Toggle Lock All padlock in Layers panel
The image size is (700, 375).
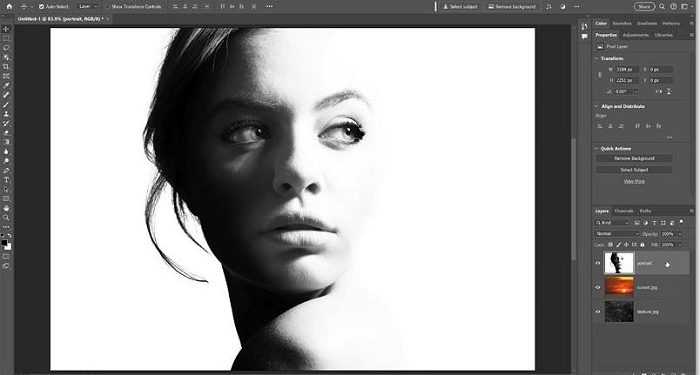(x=642, y=245)
